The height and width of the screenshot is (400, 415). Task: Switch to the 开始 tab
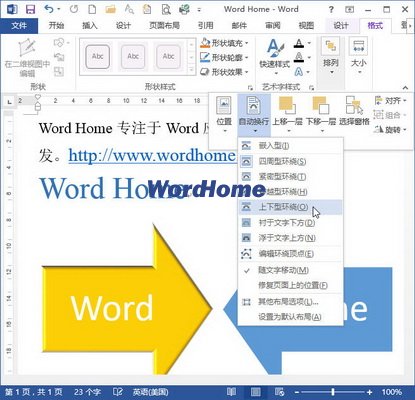56,25
